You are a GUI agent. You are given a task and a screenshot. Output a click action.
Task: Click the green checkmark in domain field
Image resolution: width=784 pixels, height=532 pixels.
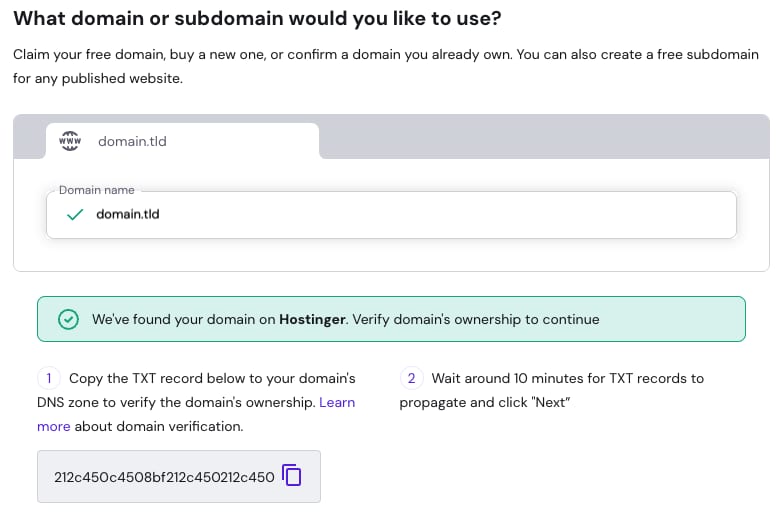click(x=74, y=214)
